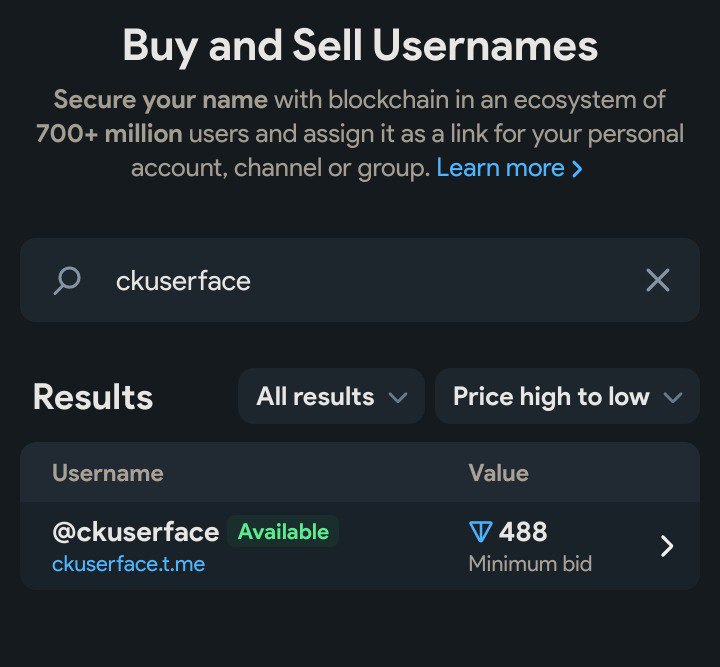This screenshot has width=720, height=667.
Task: Expand the All results filter dropdown
Action: [331, 397]
